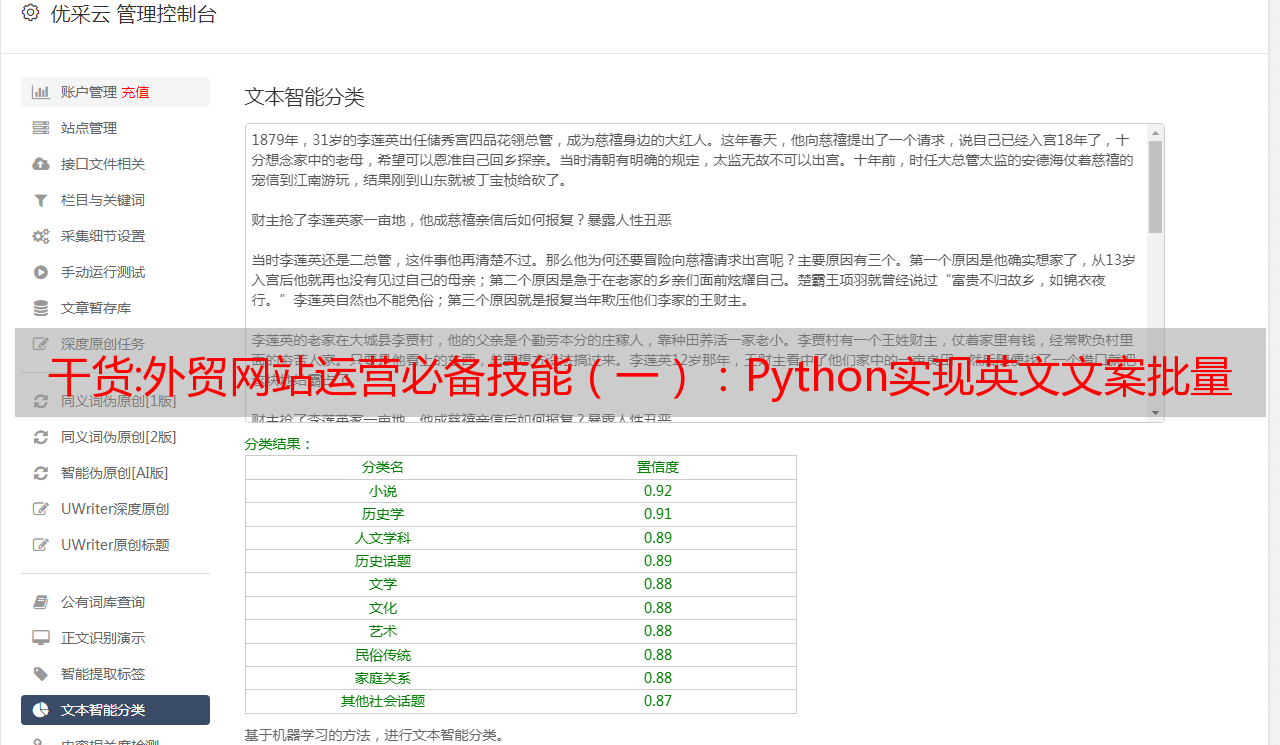The width and height of the screenshot is (1280, 745).
Task: Select the 历史话题 category cell
Action: tap(383, 561)
